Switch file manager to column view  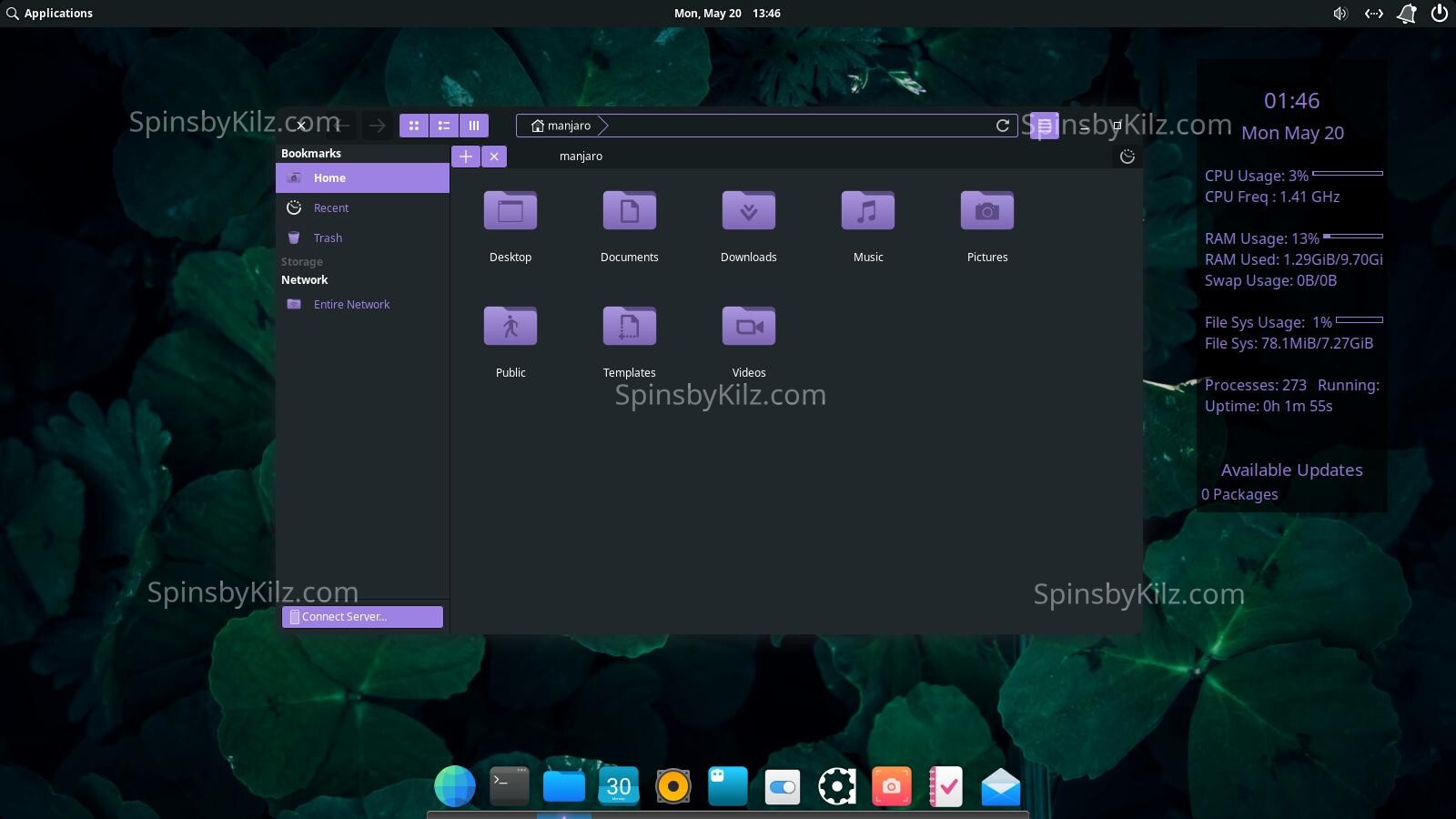pos(474,126)
